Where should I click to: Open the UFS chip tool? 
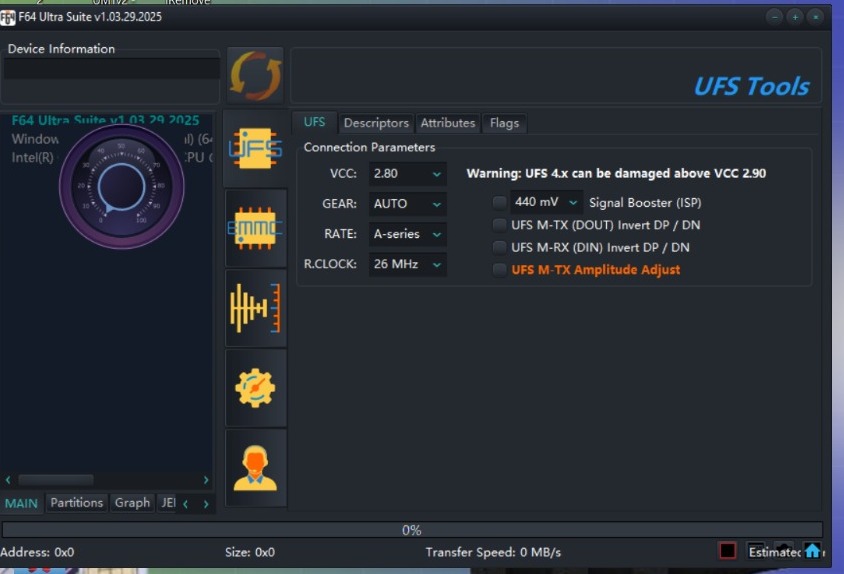[x=255, y=148]
